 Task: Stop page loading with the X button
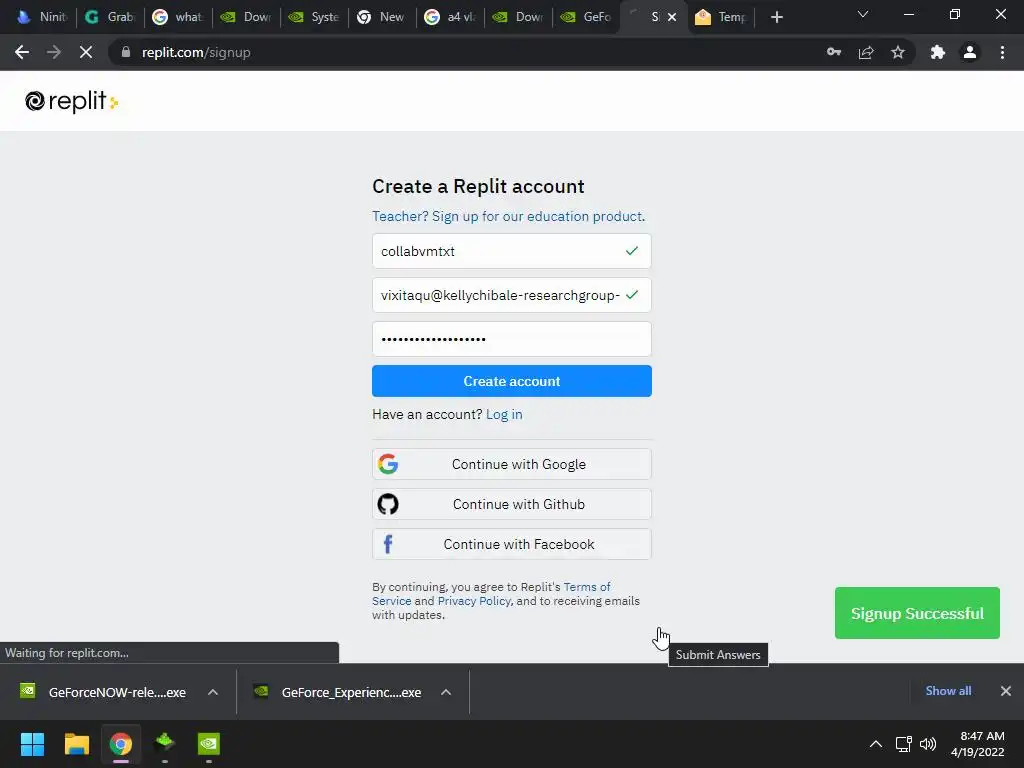(86, 52)
